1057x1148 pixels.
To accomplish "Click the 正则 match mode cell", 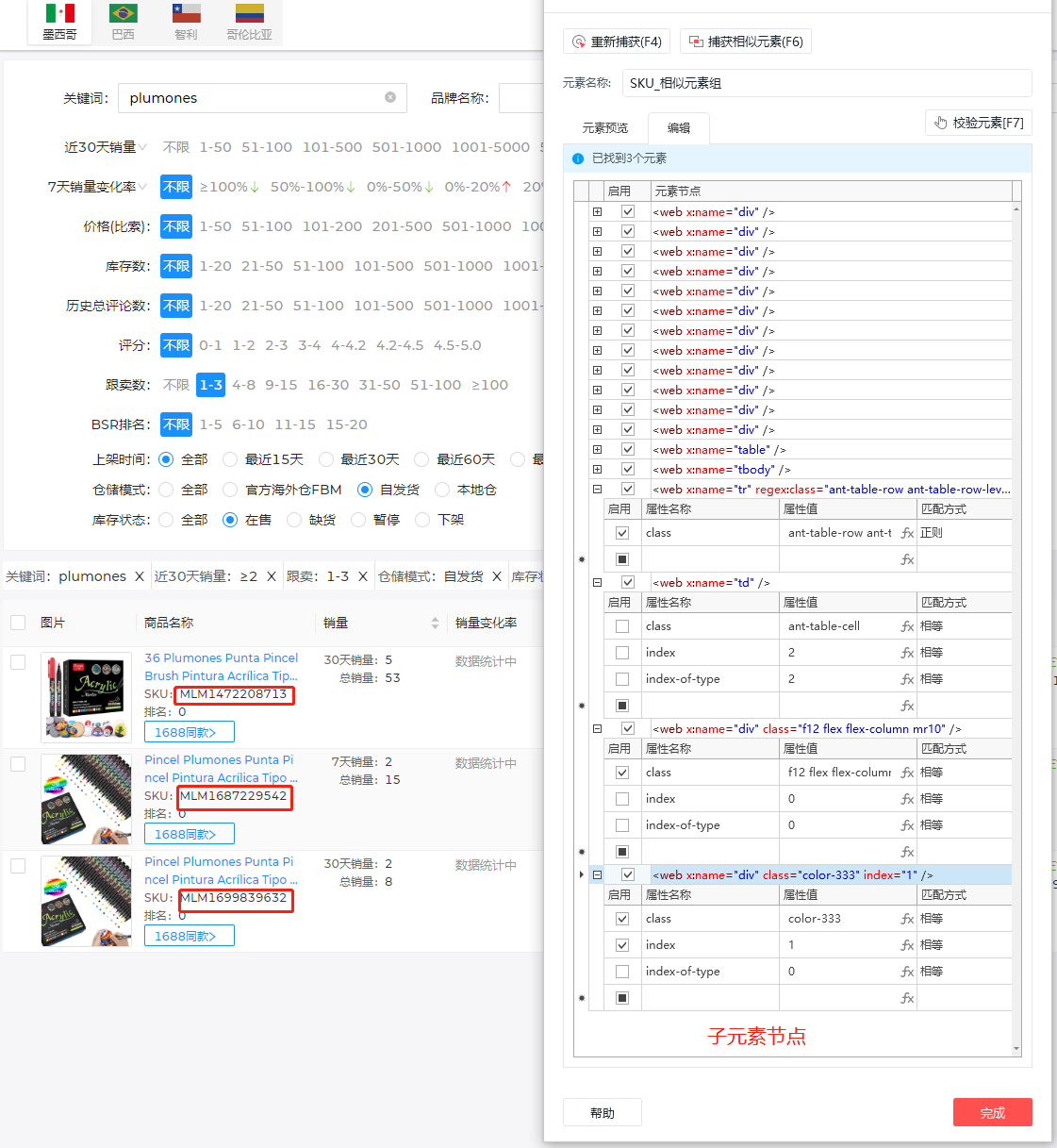I will coord(964,533).
